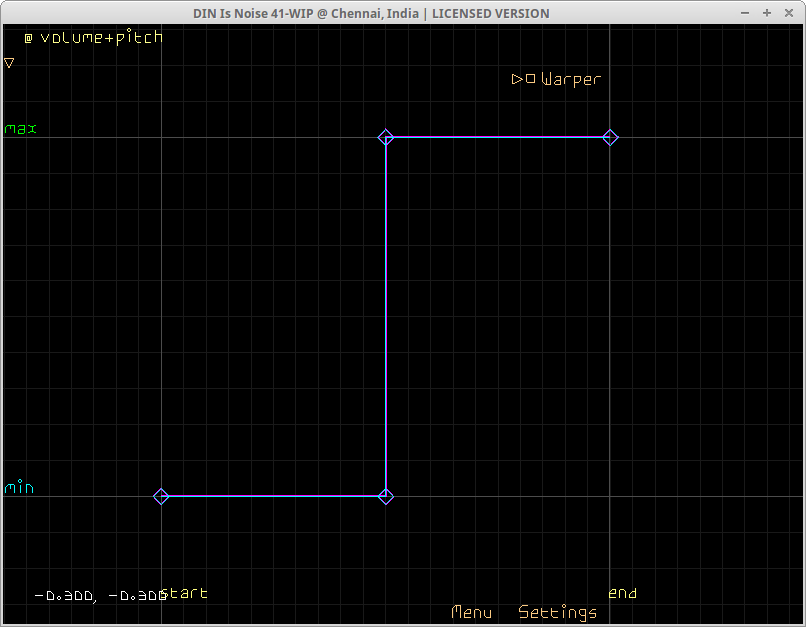This screenshot has width=806, height=627.
Task: Click the @ symbol before volume+pitch
Action: point(28,38)
